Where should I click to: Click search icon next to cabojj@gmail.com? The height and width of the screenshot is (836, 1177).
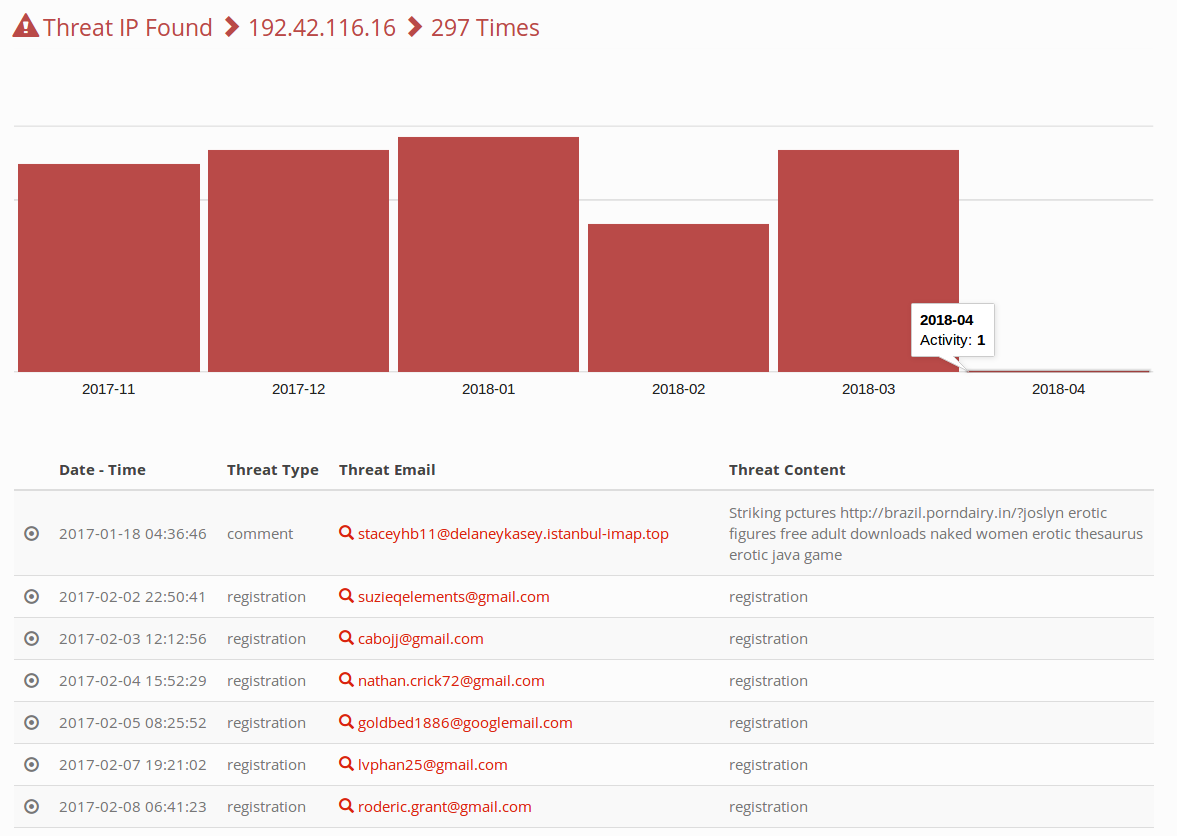click(x=346, y=638)
